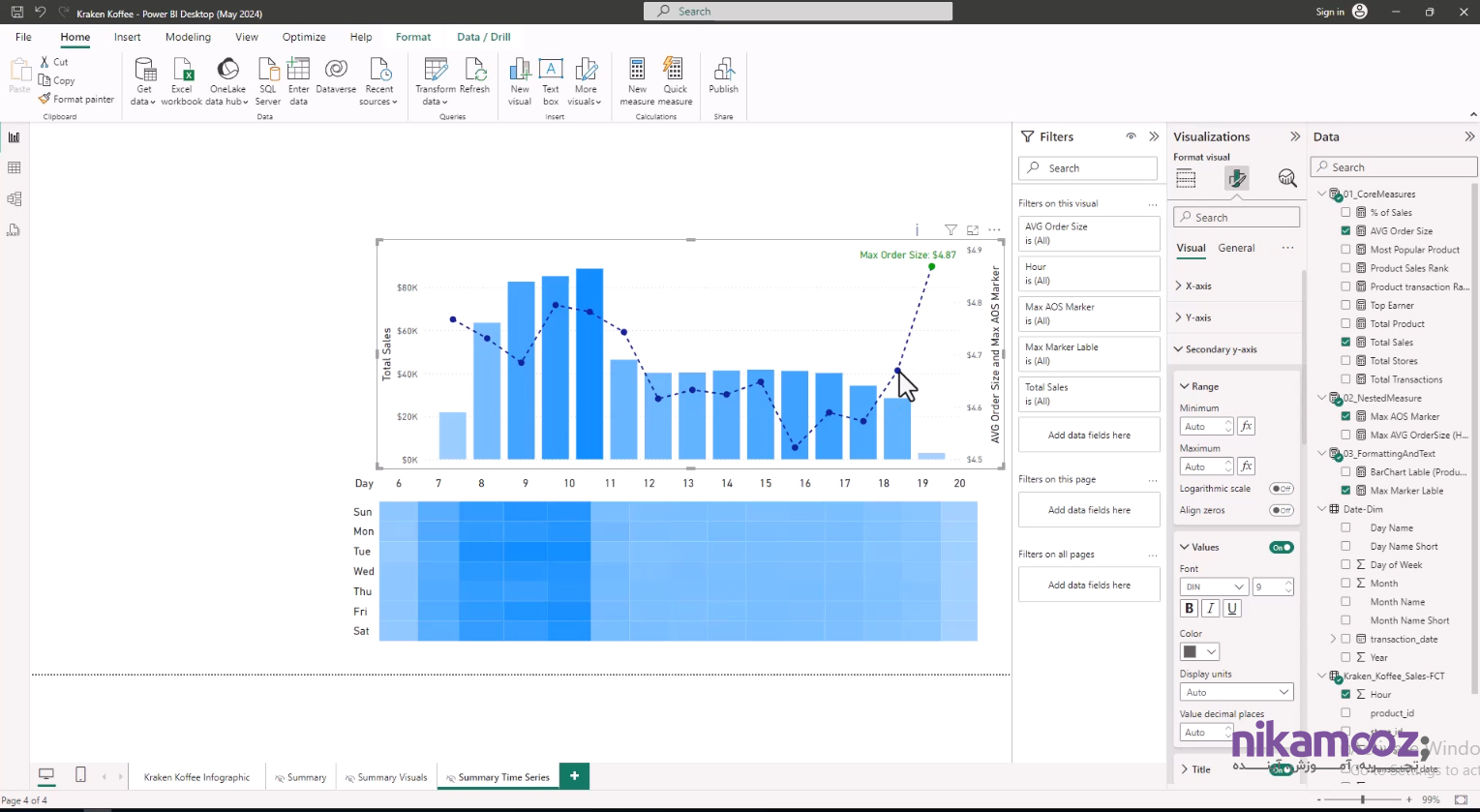Switch to Report view in left rail

click(x=14, y=137)
